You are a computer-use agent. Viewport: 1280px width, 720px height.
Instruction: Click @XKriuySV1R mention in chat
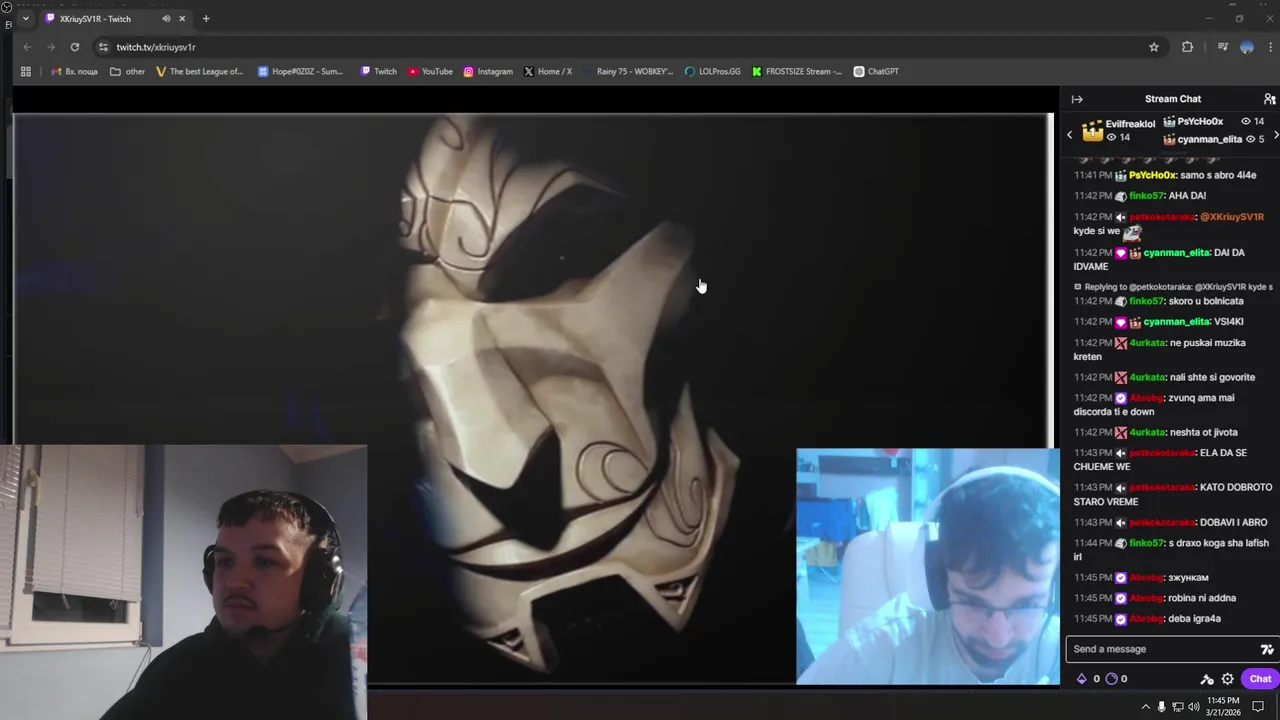point(1232,217)
